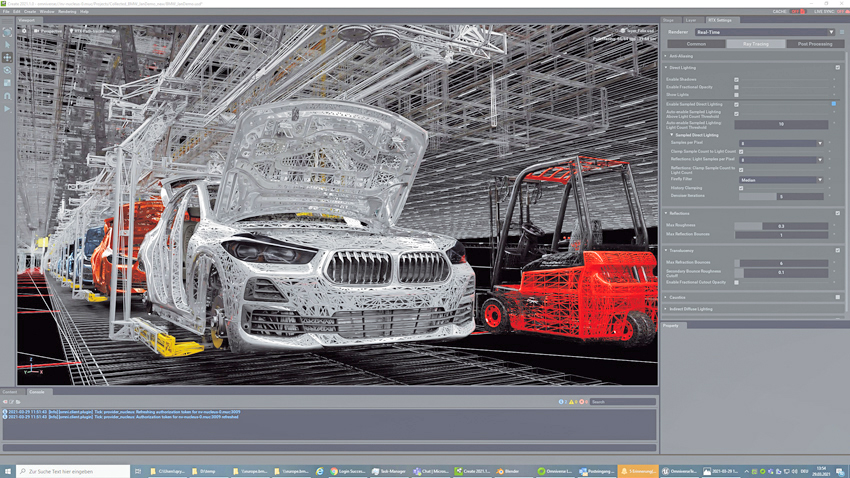Open Task-Manager from the taskbar
Image resolution: width=850 pixels, height=478 pixels.
[389, 471]
